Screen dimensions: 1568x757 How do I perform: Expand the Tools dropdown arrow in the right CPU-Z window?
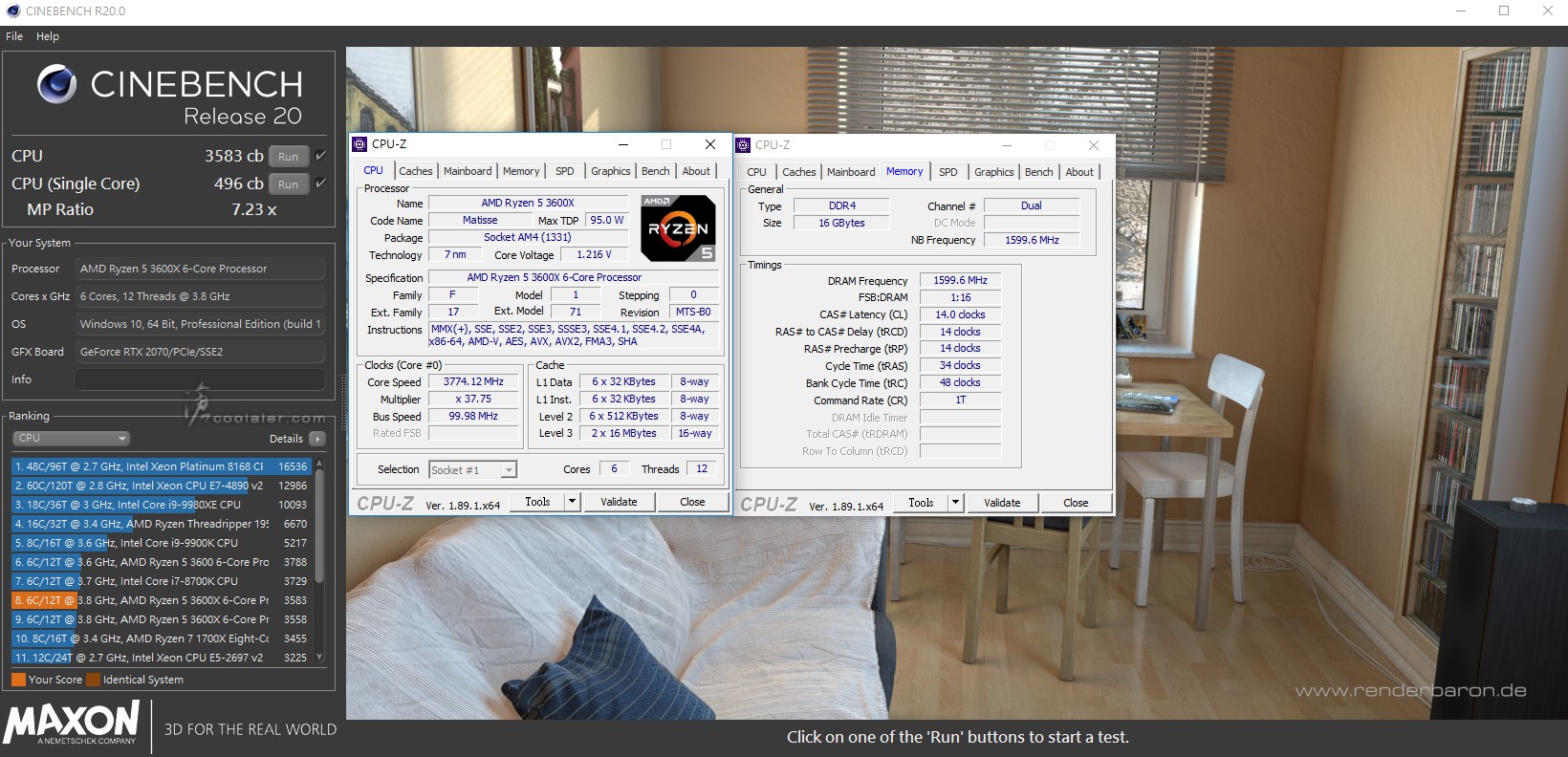pyautogui.click(x=955, y=503)
